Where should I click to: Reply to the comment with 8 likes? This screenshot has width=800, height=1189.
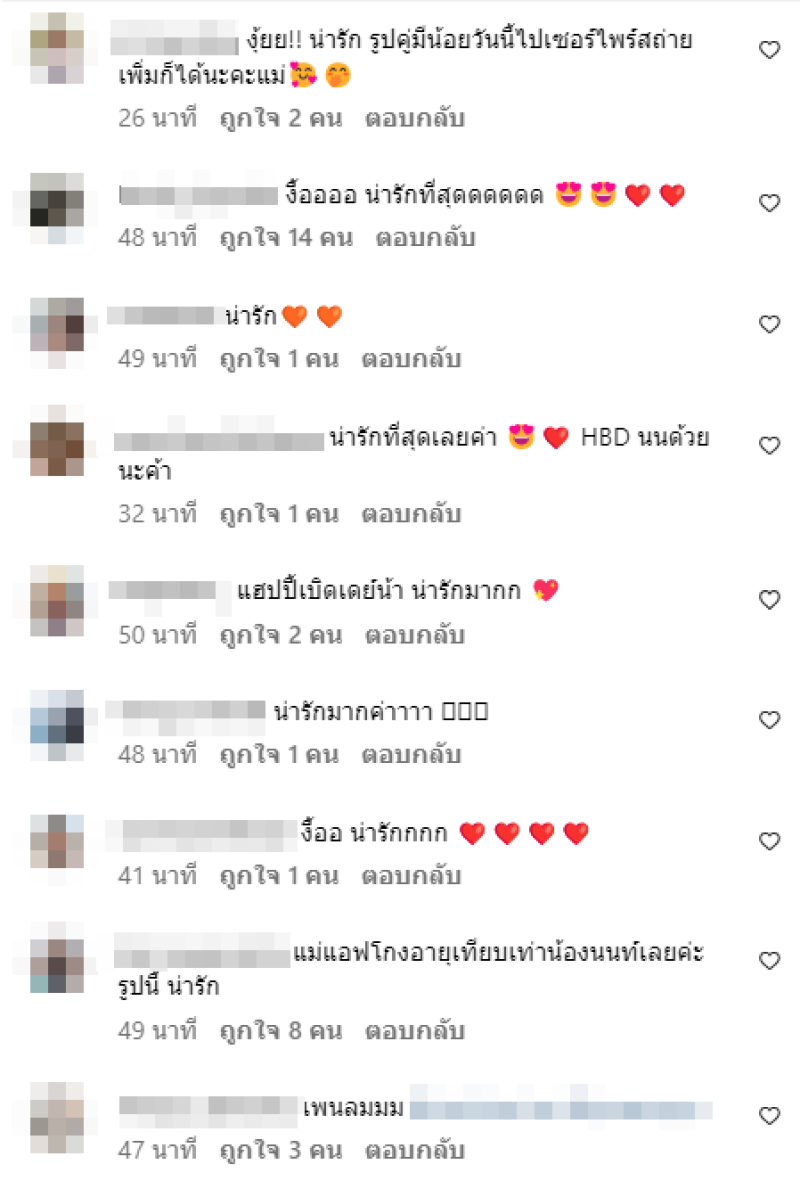tap(415, 1031)
